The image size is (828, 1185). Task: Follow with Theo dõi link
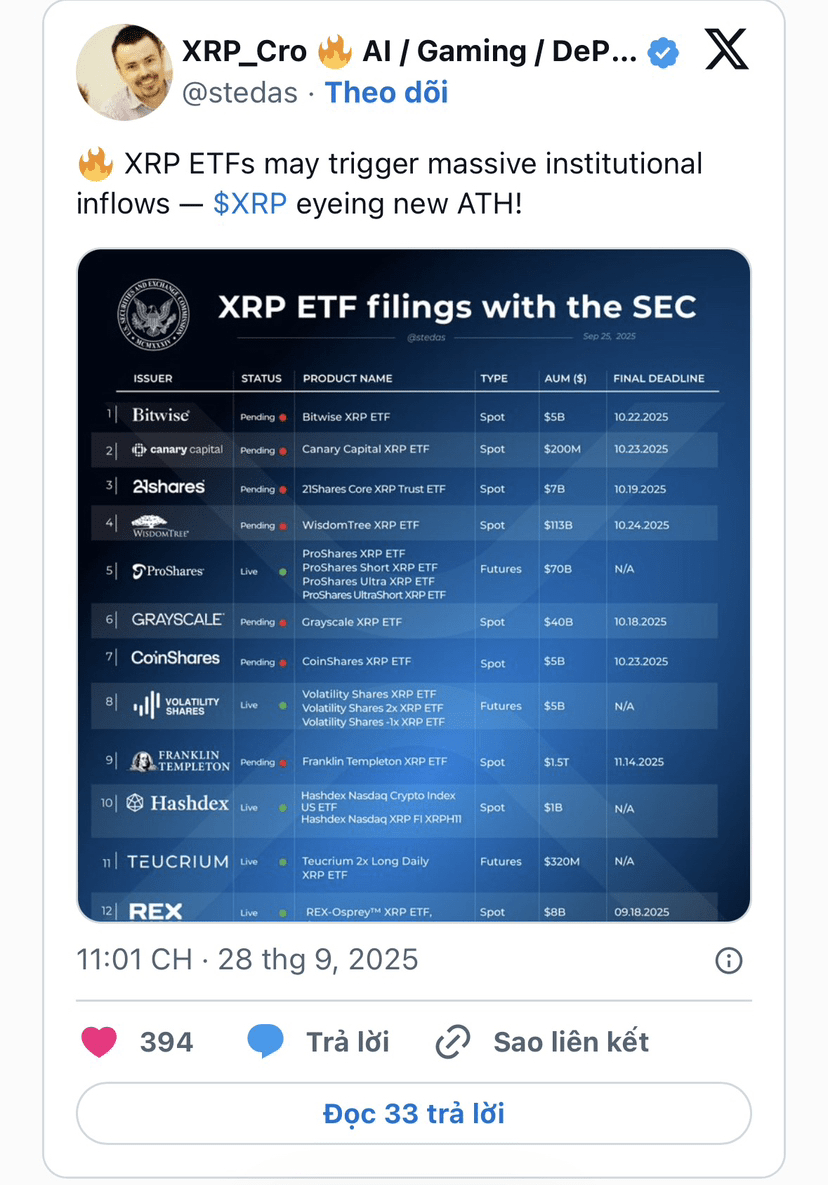point(386,92)
